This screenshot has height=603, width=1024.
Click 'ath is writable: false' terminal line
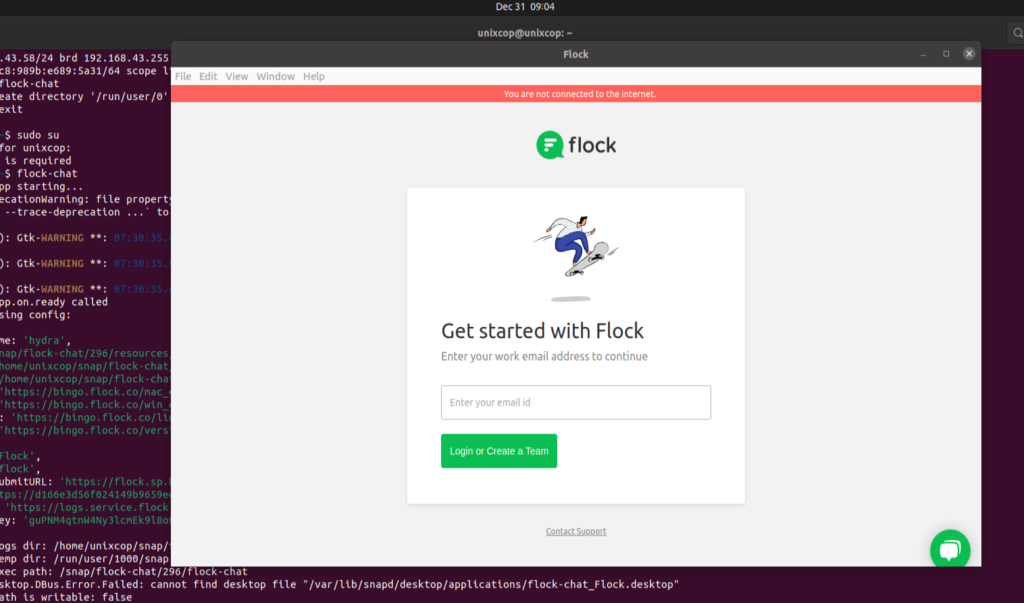66,597
